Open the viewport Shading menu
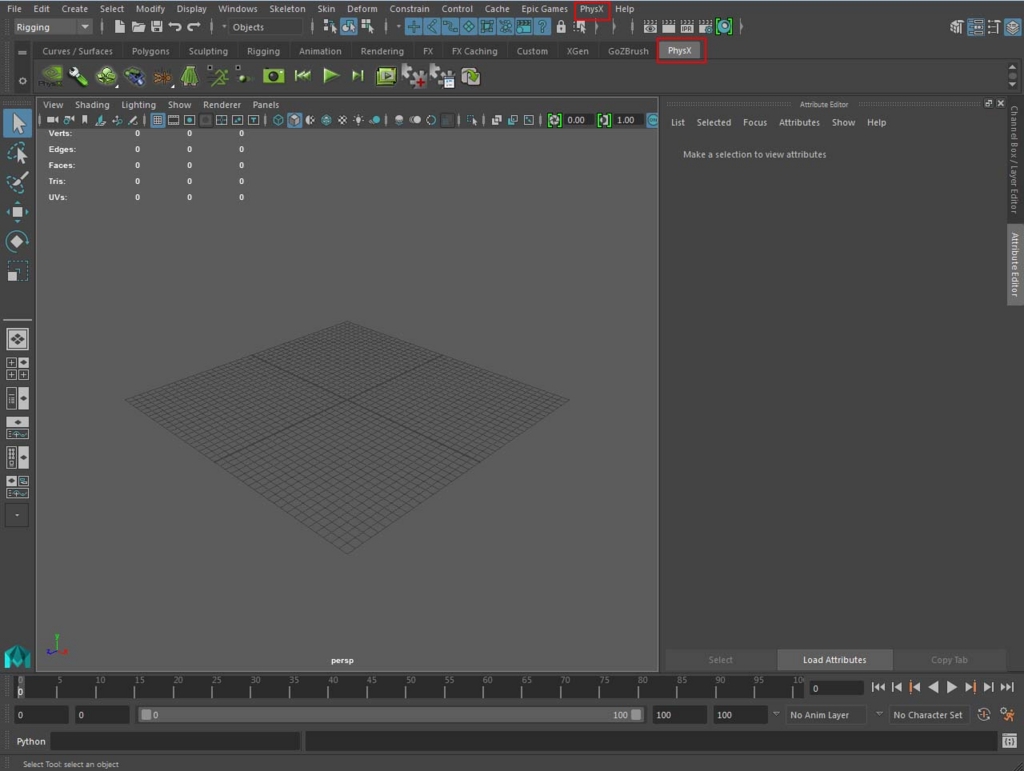This screenshot has height=771, width=1024. click(92, 104)
